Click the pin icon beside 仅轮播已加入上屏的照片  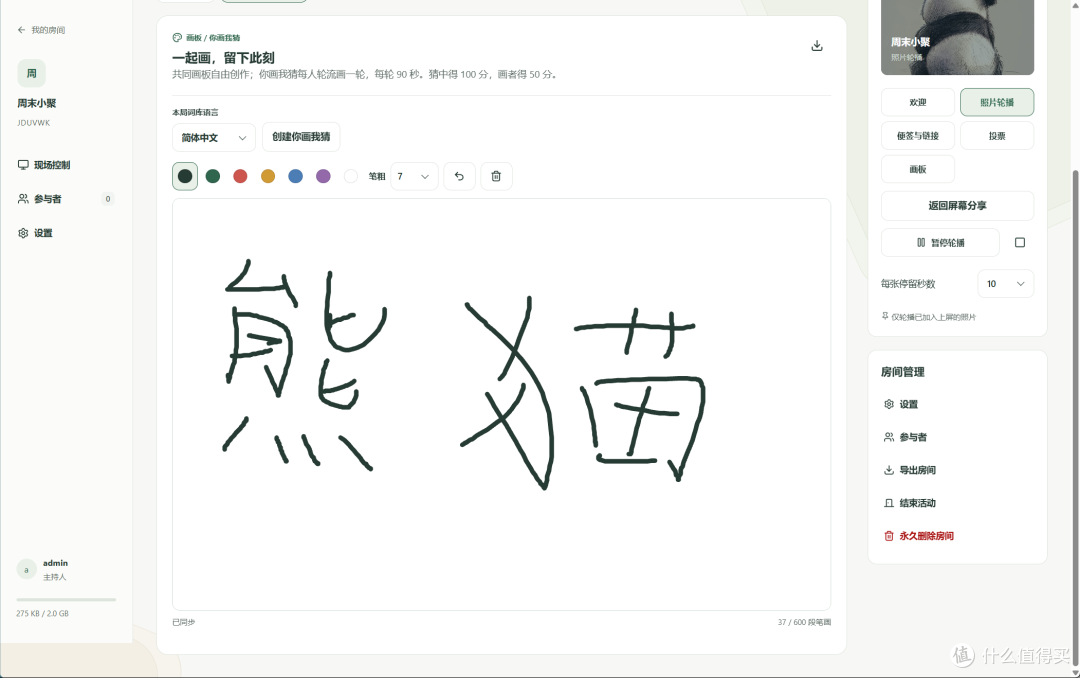click(885, 316)
